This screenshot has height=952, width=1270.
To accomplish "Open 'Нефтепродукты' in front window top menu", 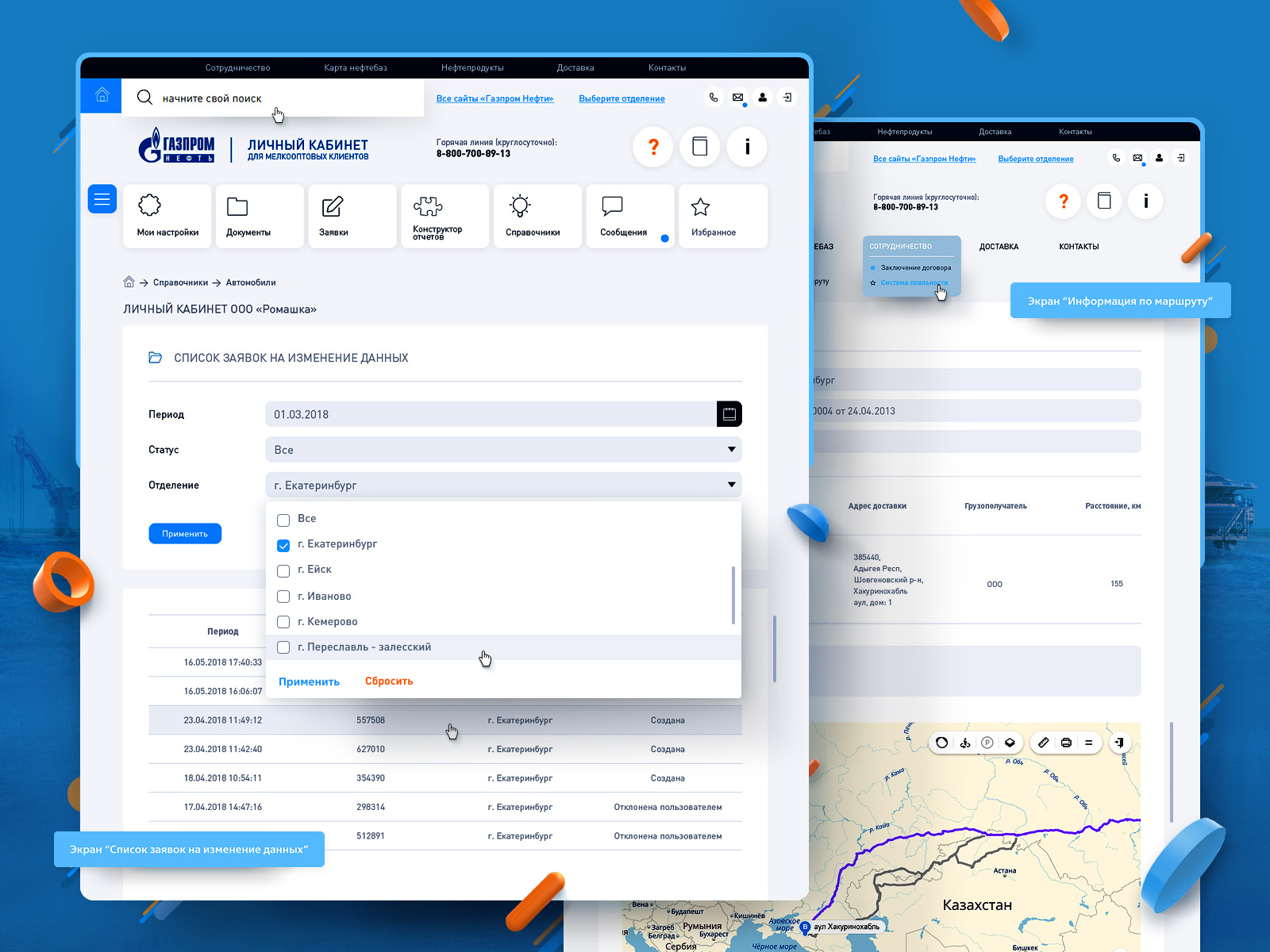I will tap(472, 67).
